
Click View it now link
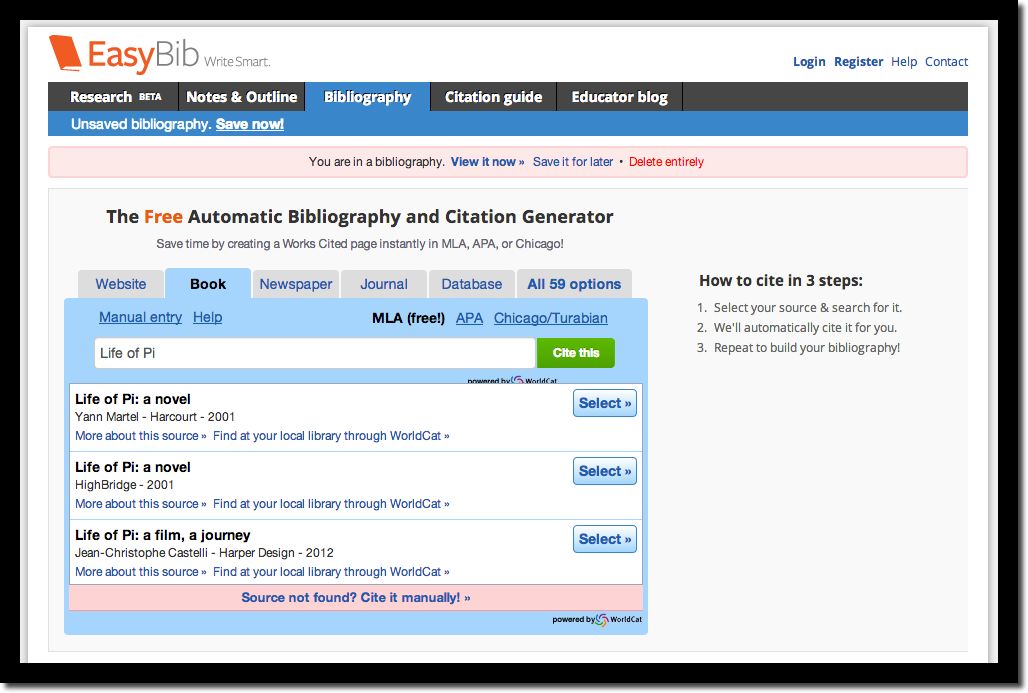click(487, 162)
